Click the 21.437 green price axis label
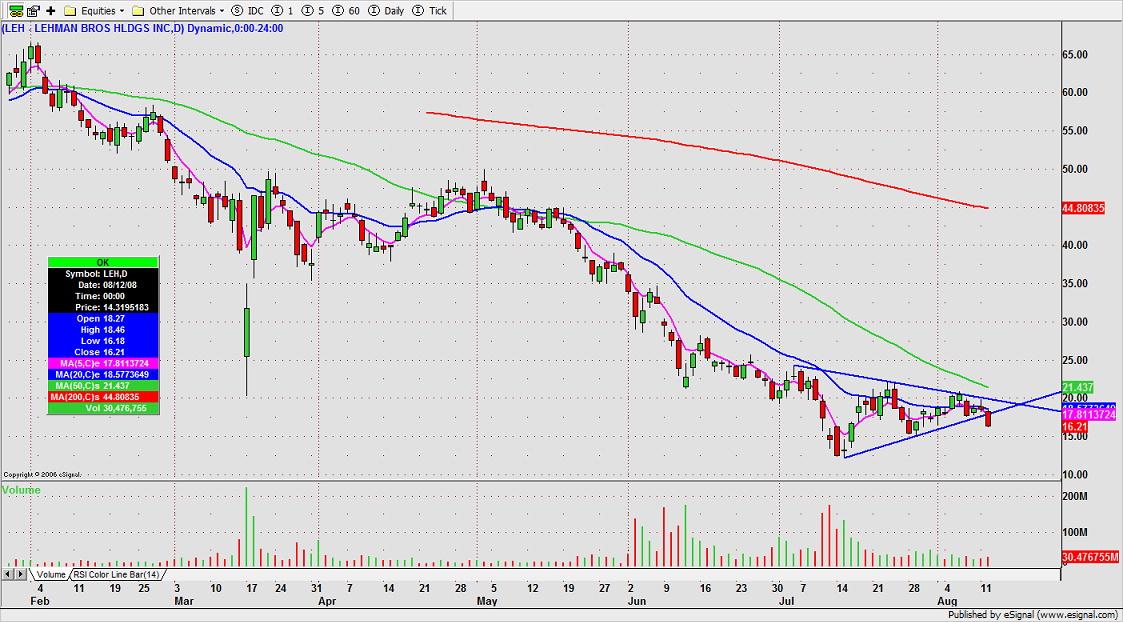Image resolution: width=1123 pixels, height=622 pixels. (1076, 386)
